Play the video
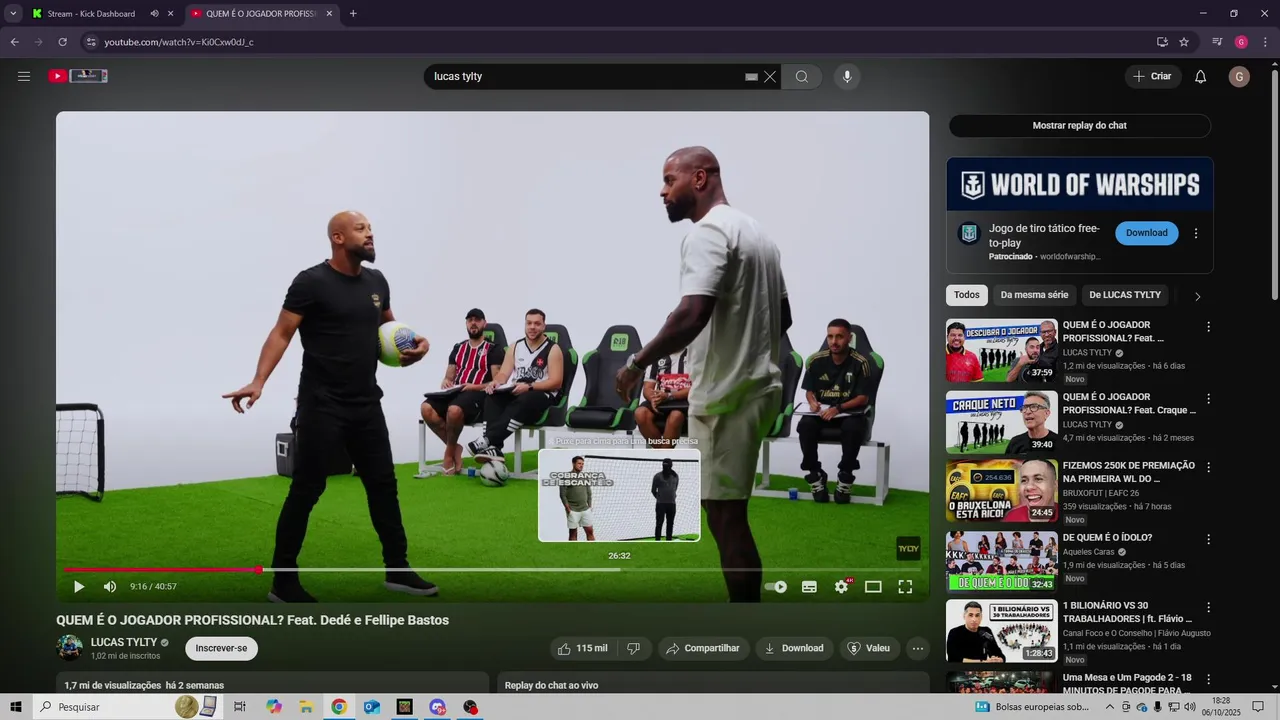The height and width of the screenshot is (720, 1280). pyautogui.click(x=79, y=587)
